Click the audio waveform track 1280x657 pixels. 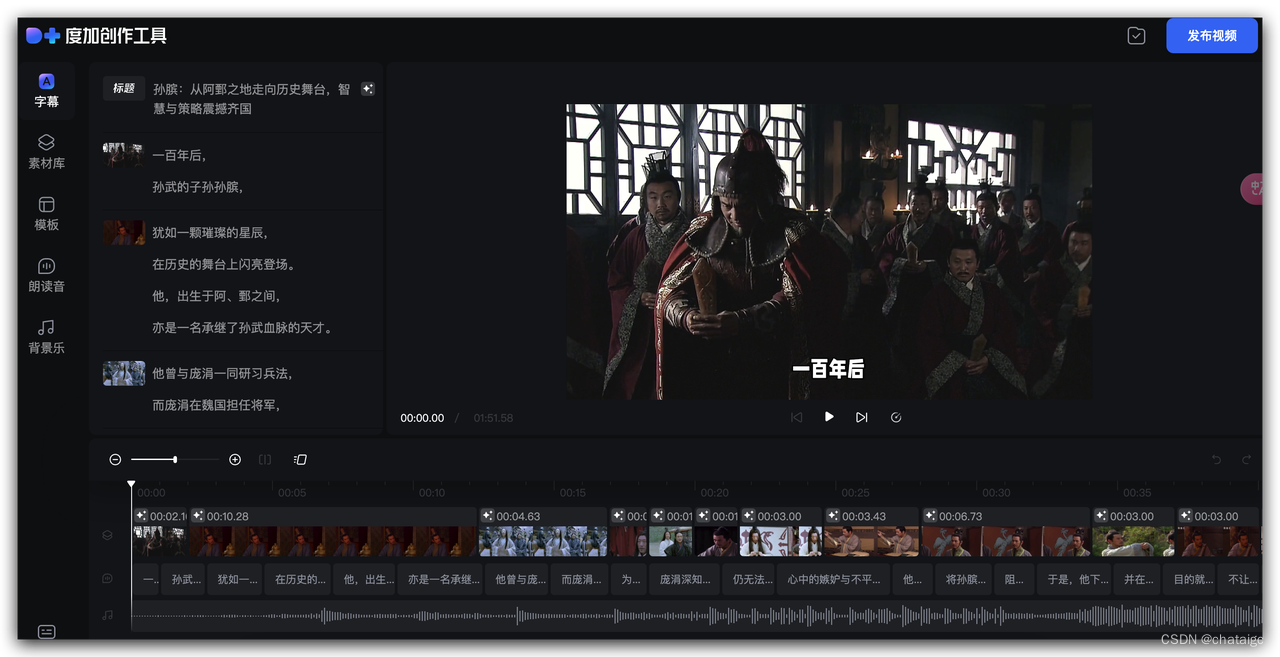pos(696,616)
